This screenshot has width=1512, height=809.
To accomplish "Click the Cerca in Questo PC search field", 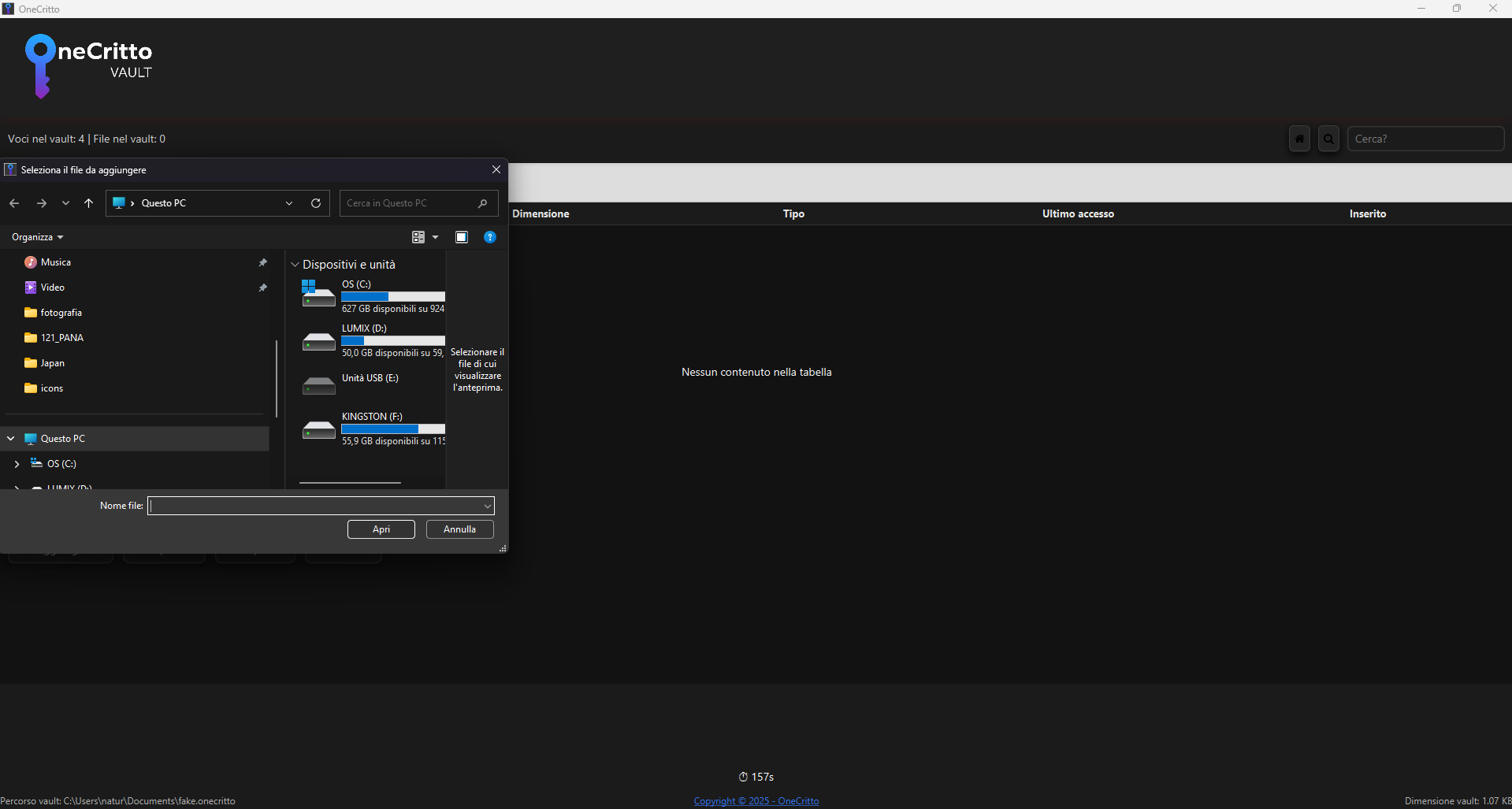I will (x=410, y=202).
